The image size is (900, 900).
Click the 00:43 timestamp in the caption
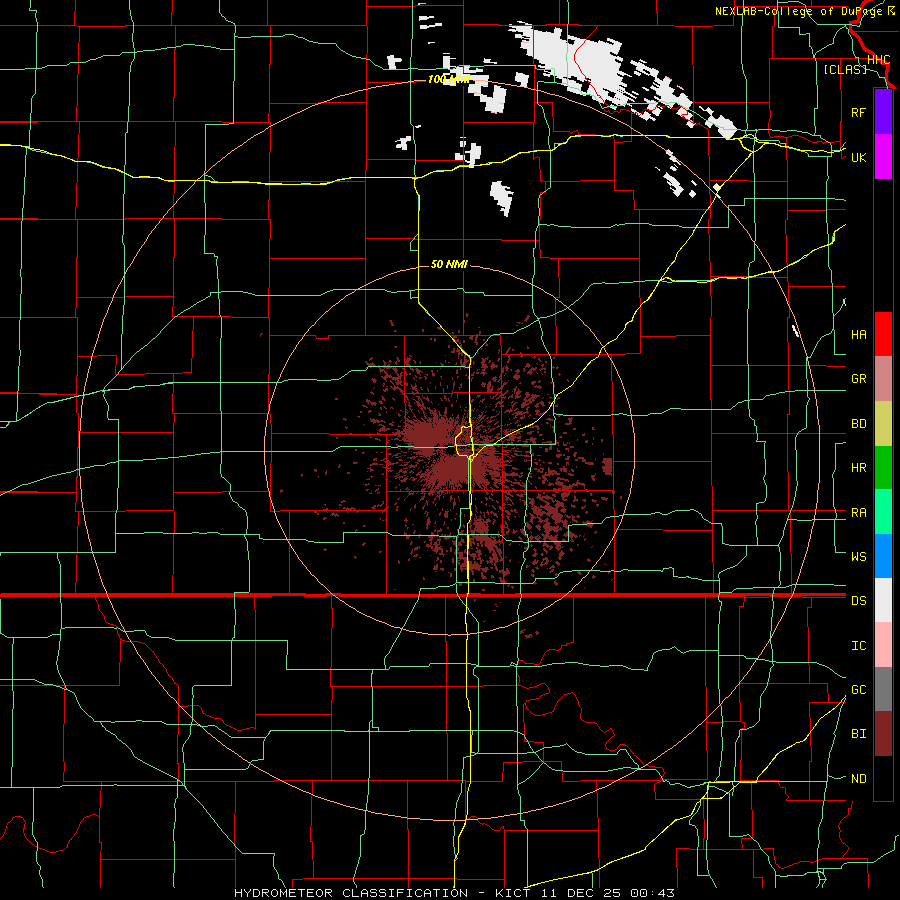[652, 893]
